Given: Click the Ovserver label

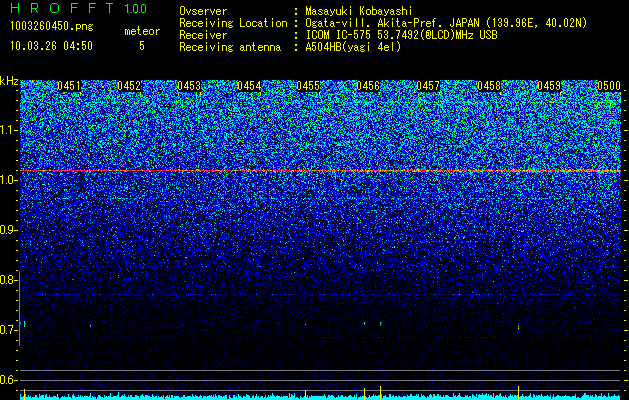Looking at the screenshot, I should click(x=203, y=11).
